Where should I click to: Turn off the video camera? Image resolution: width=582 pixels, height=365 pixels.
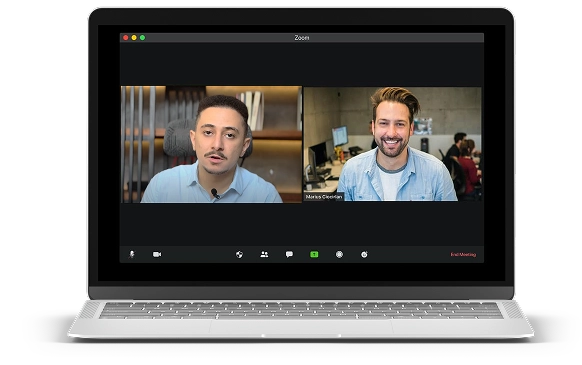click(x=157, y=254)
